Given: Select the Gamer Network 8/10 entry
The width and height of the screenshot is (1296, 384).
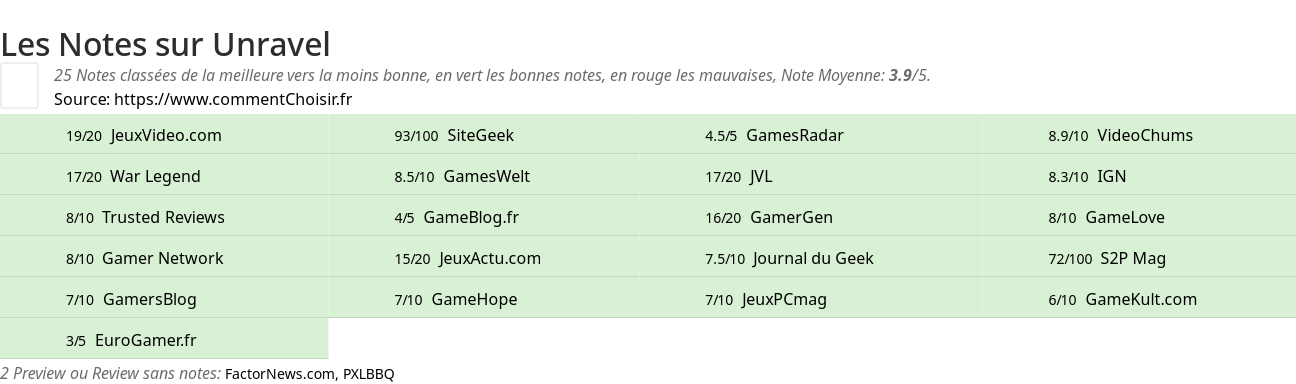Looking at the screenshot, I should (x=162, y=258).
